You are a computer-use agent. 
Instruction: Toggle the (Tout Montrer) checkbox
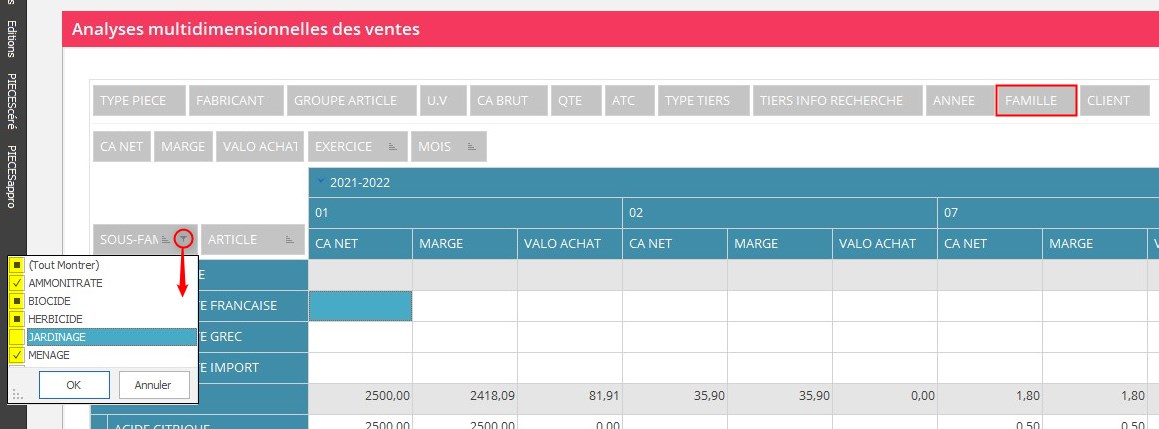coord(16,265)
